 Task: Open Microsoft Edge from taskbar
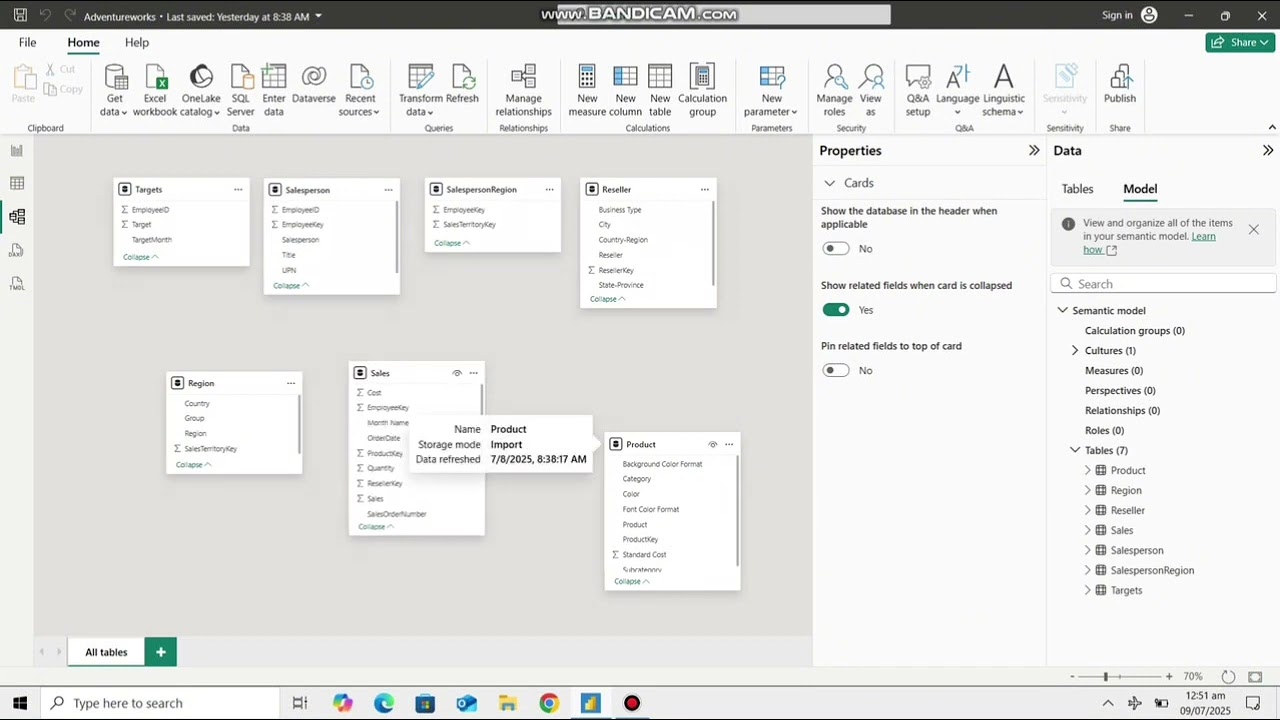(384, 703)
